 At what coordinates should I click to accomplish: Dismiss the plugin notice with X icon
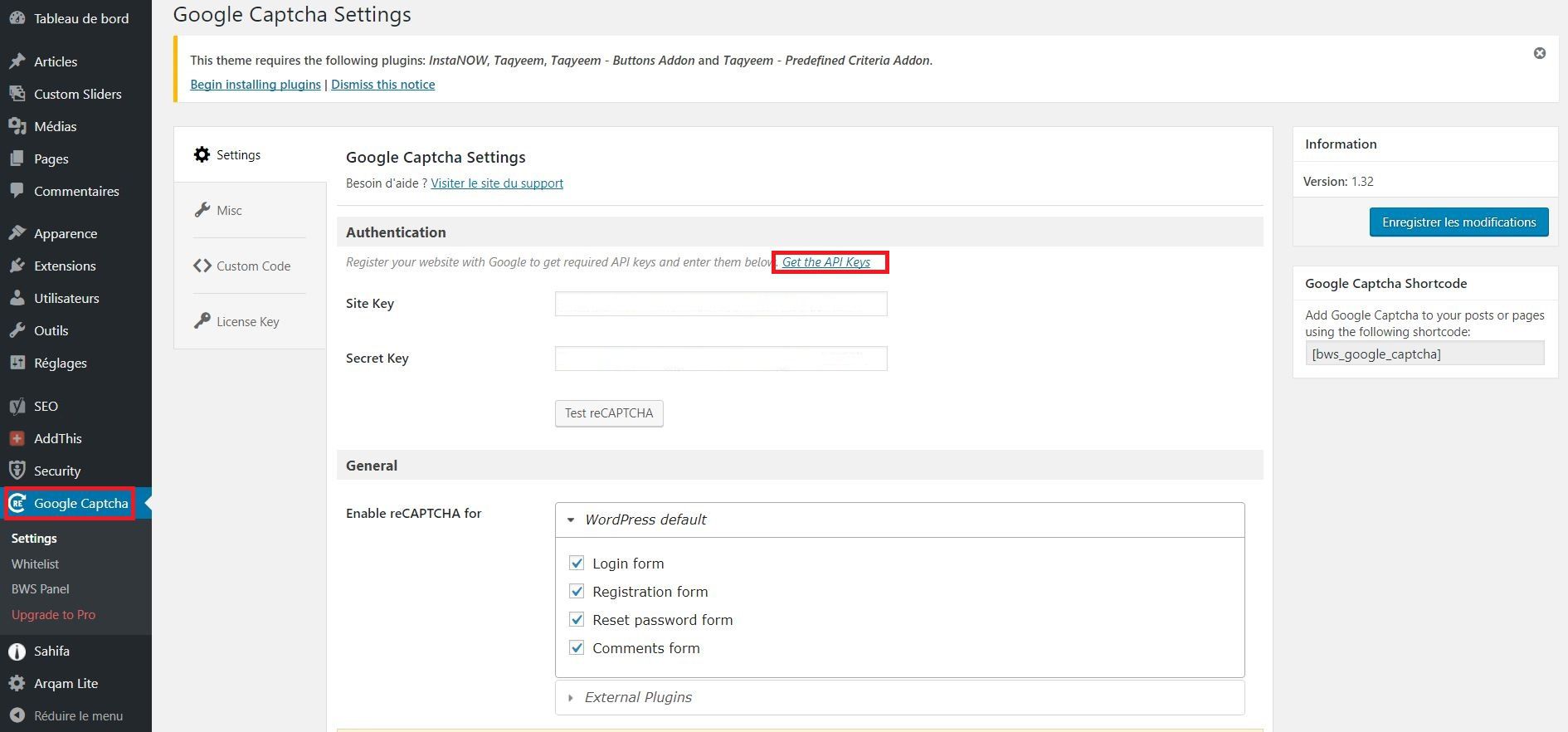[1540, 53]
